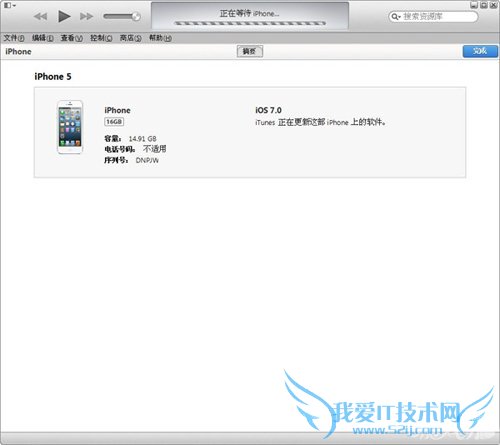Click the iOS 7.0 version text
500x445 pixels.
(x=268, y=110)
